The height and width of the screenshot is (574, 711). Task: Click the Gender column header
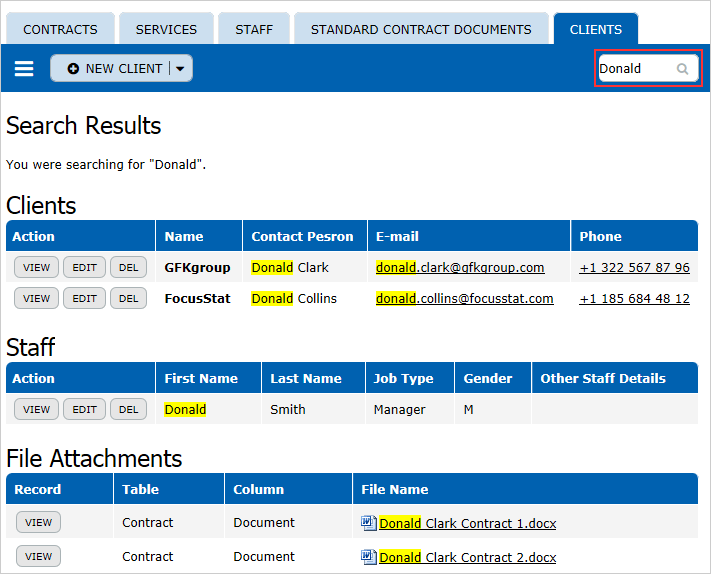tap(493, 378)
